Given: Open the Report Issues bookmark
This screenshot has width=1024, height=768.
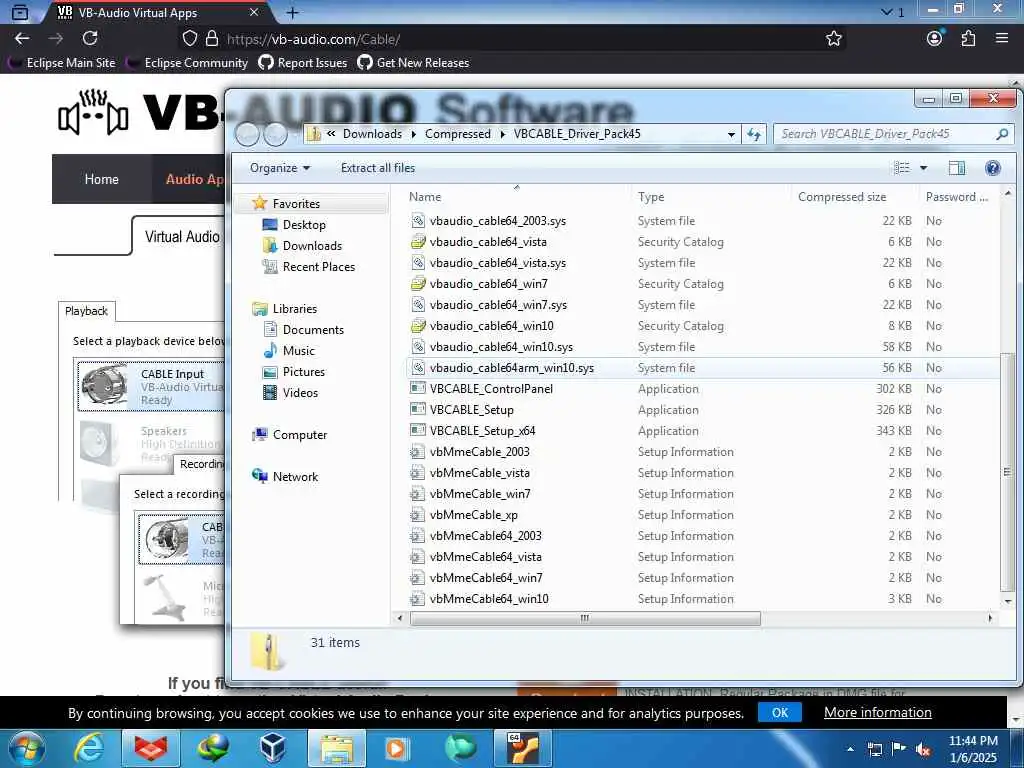Looking at the screenshot, I should 303,63.
